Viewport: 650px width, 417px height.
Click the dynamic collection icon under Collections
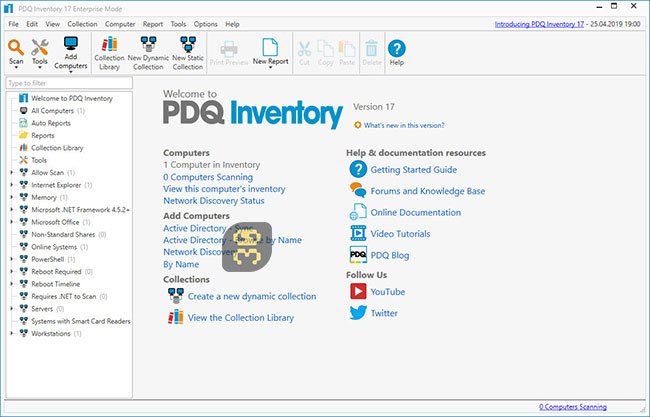[176, 296]
